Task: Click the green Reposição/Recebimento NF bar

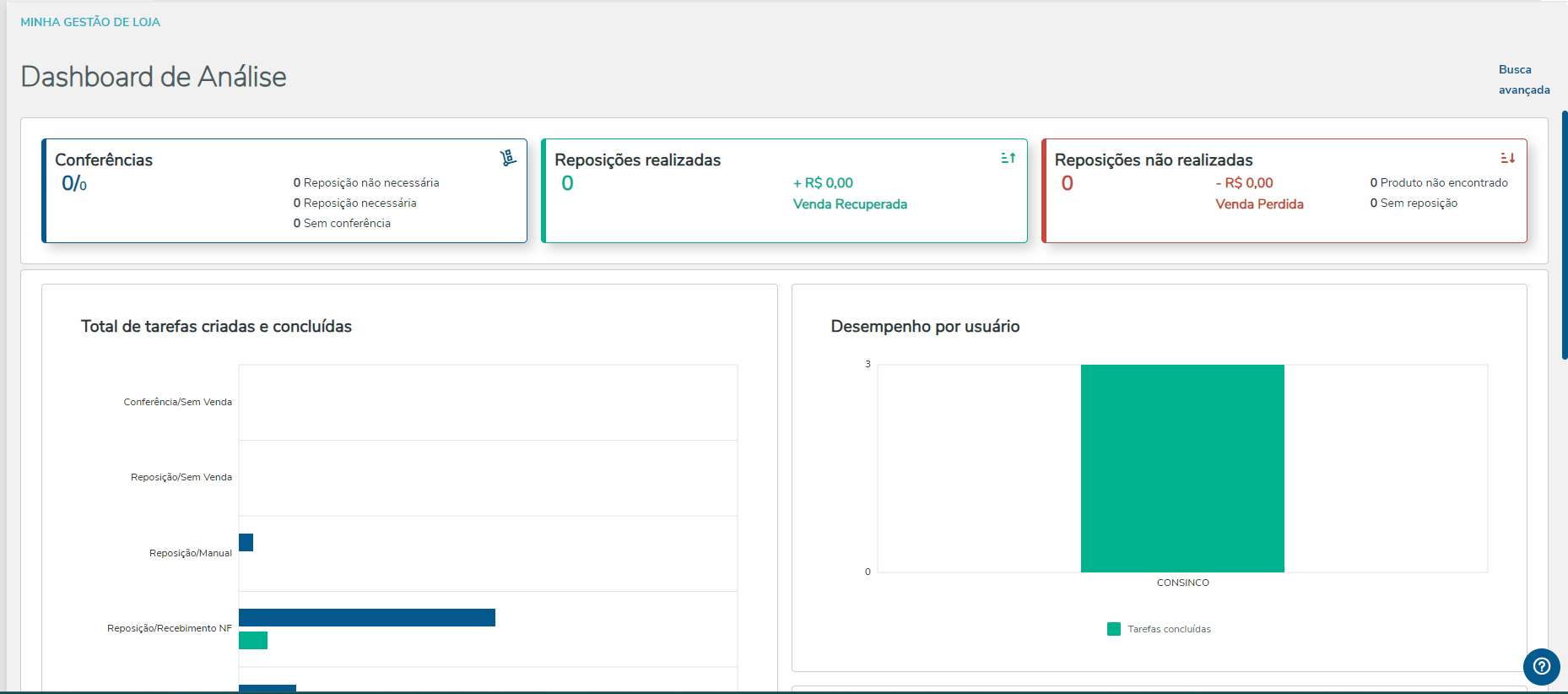Action: click(x=253, y=641)
